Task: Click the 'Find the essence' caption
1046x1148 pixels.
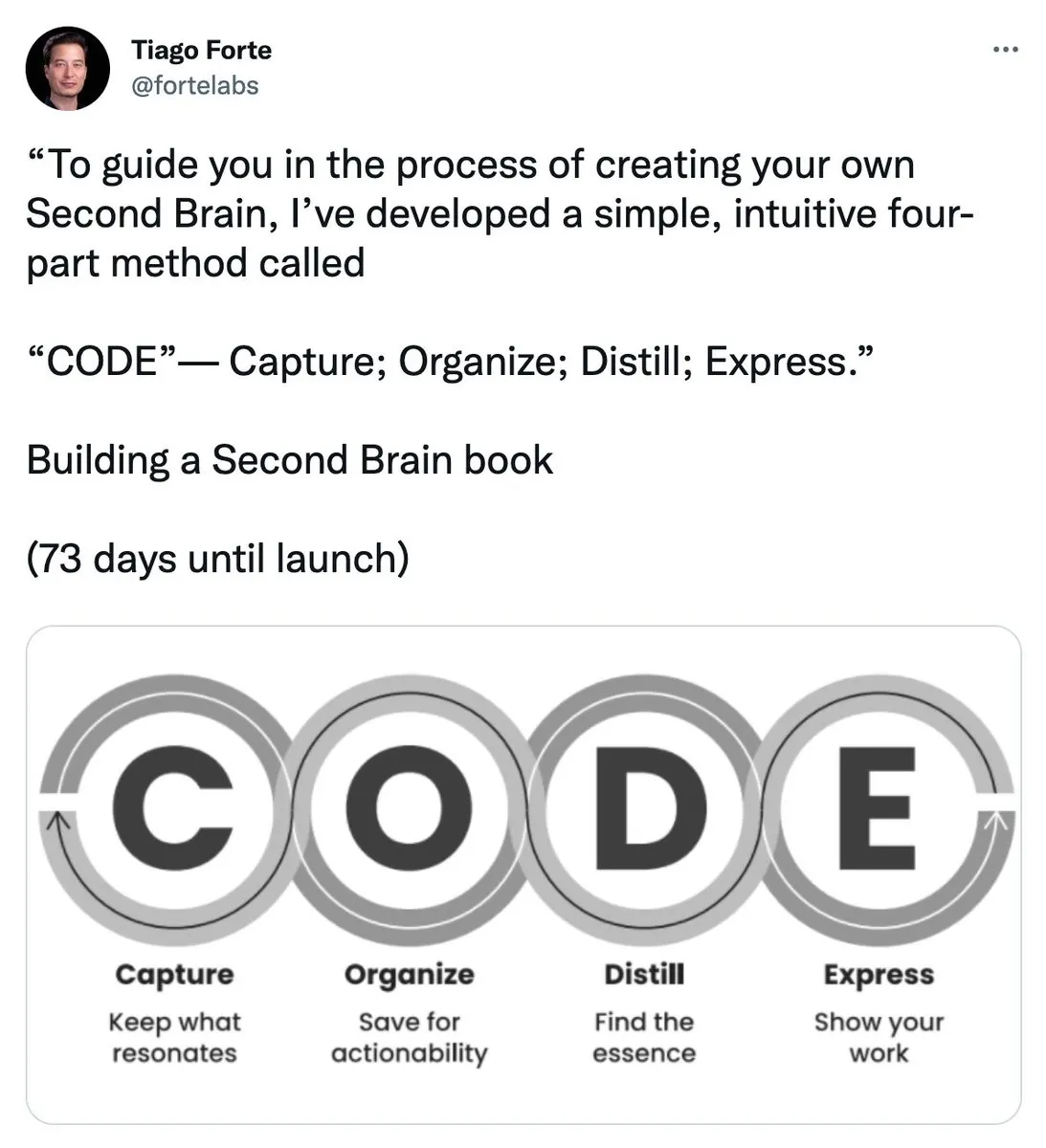Action: (644, 1038)
